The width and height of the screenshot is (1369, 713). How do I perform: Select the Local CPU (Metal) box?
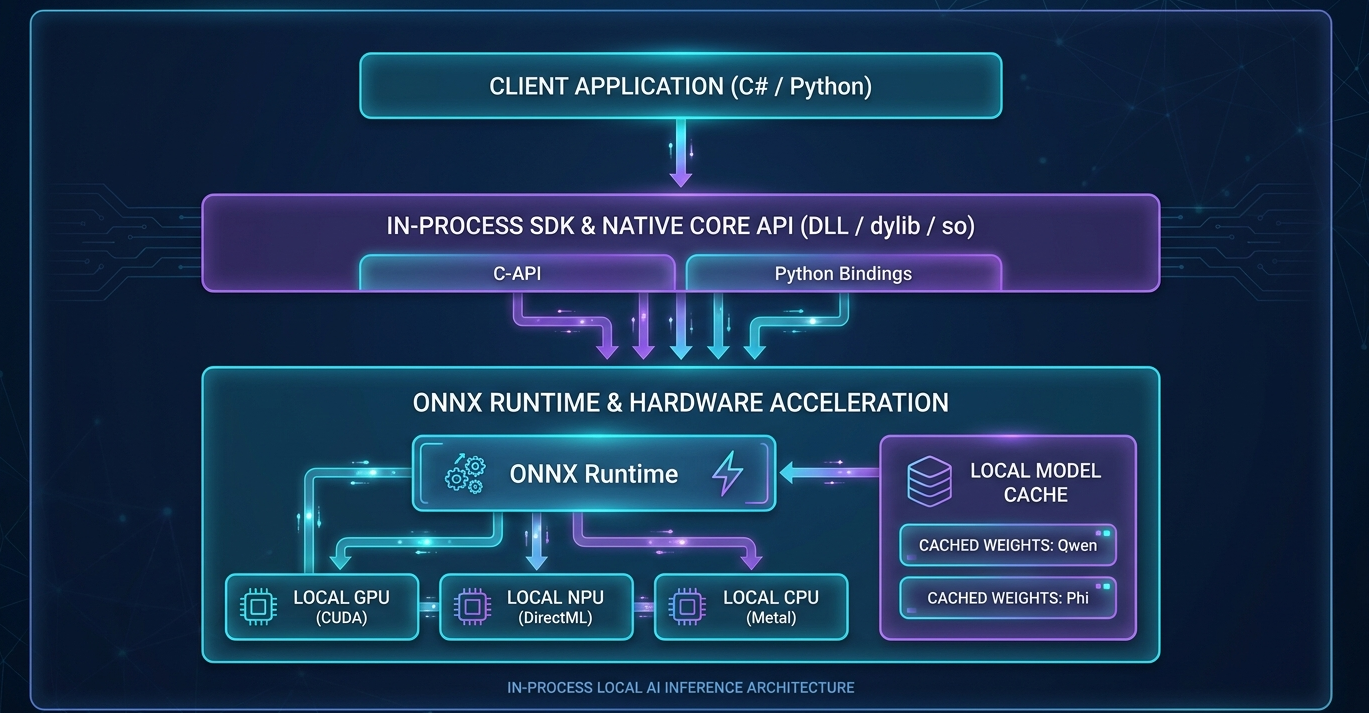coord(750,606)
